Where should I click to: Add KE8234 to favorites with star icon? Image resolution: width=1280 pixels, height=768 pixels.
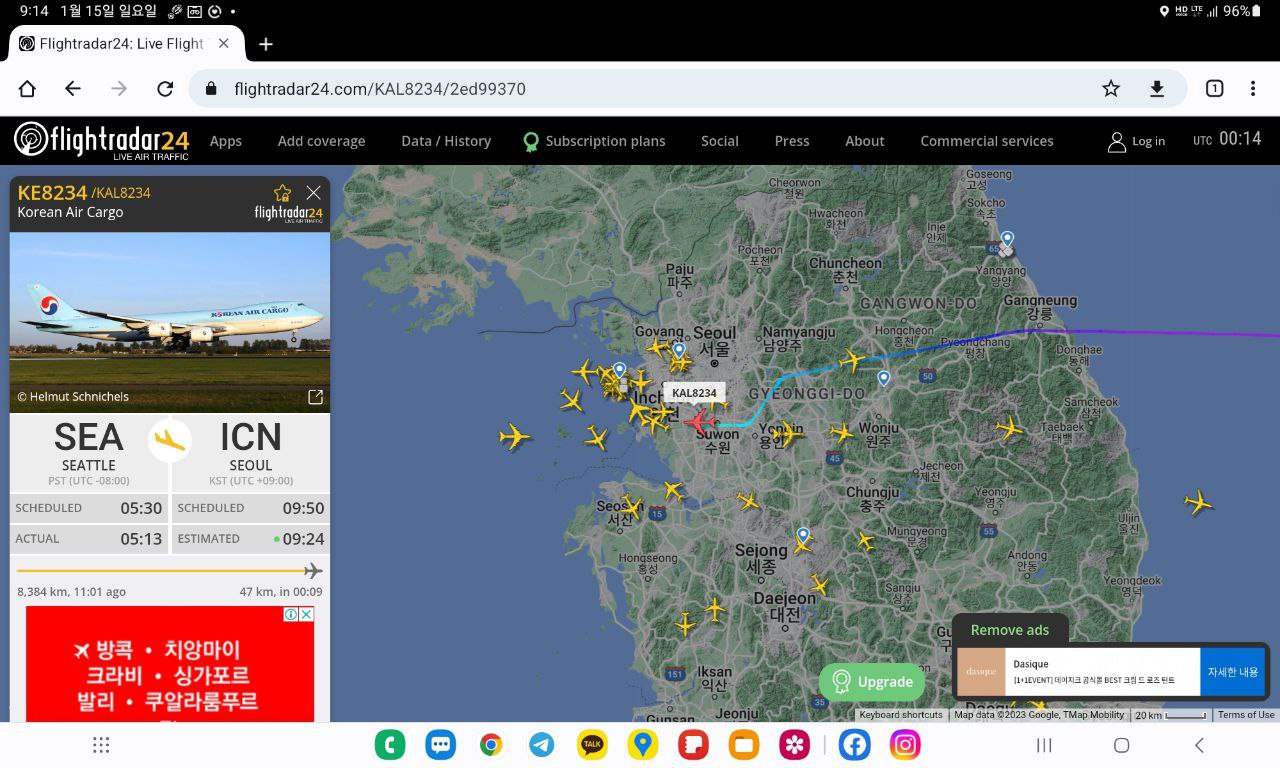click(283, 193)
